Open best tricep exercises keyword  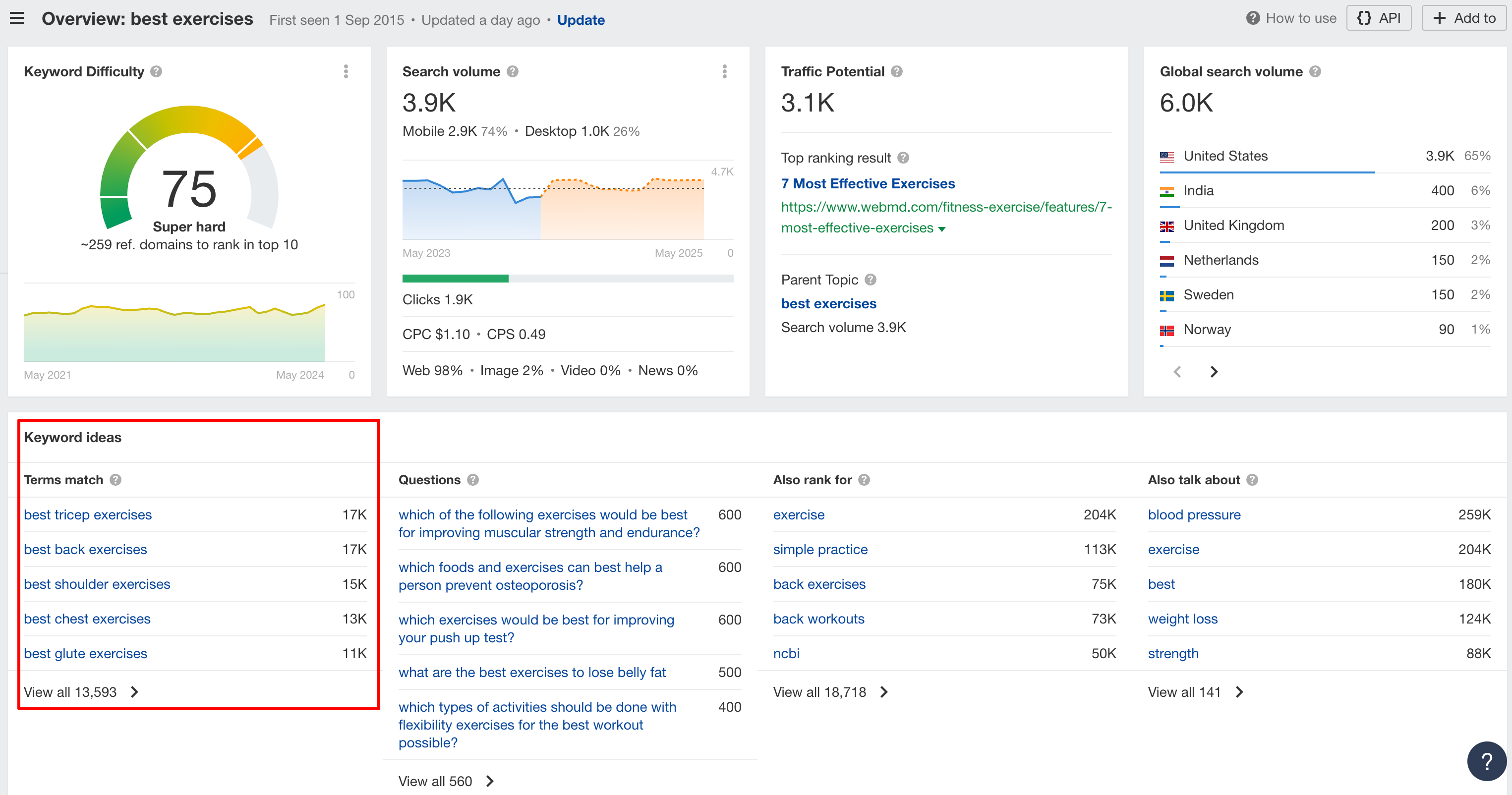(x=87, y=515)
